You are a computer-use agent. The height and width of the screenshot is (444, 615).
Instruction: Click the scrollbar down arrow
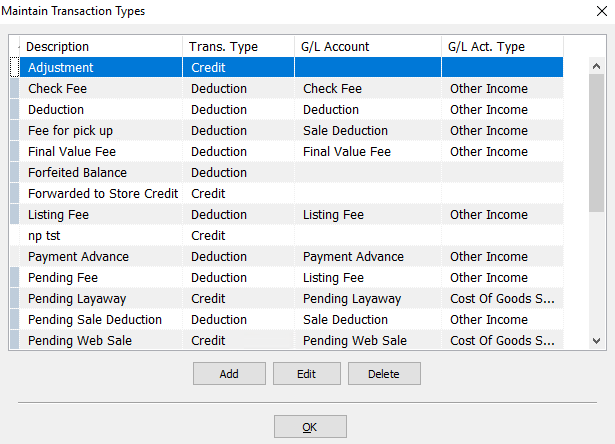tap(597, 341)
